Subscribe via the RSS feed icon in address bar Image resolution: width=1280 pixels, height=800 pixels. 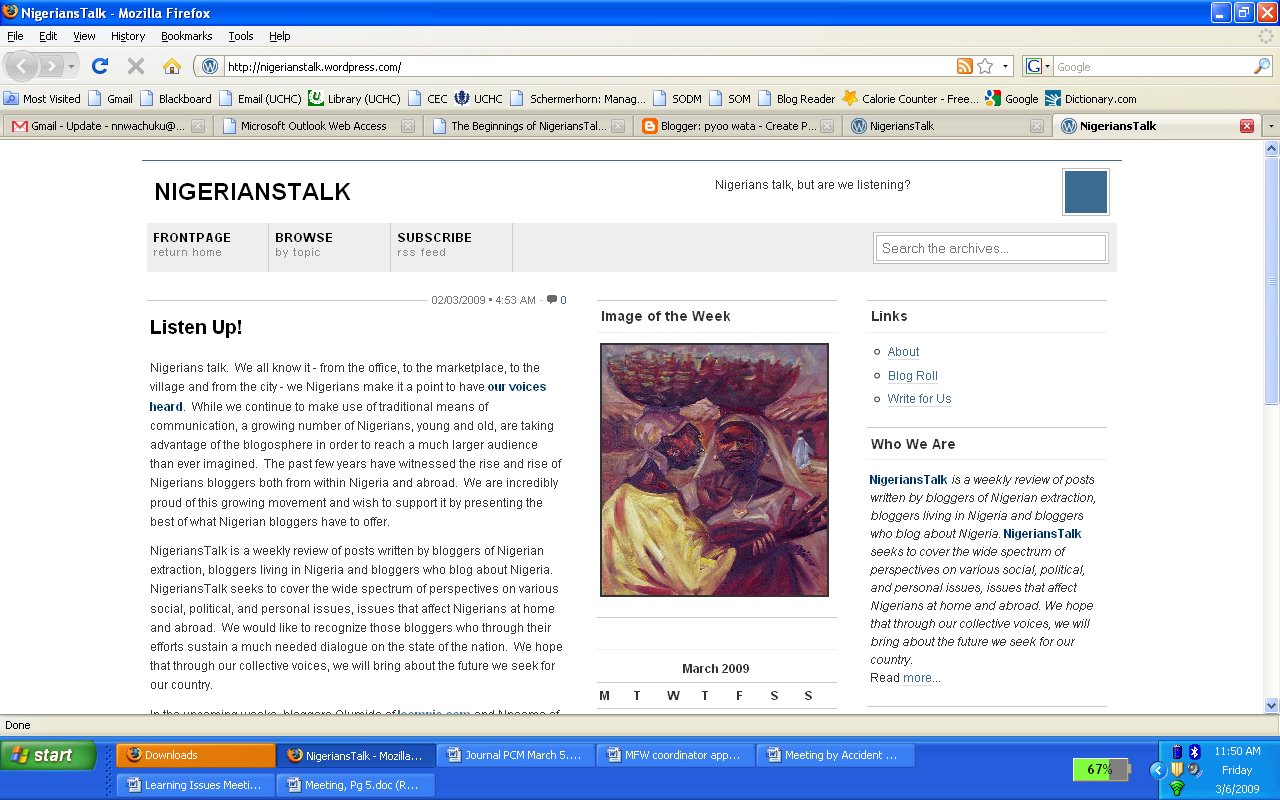[x=964, y=66]
